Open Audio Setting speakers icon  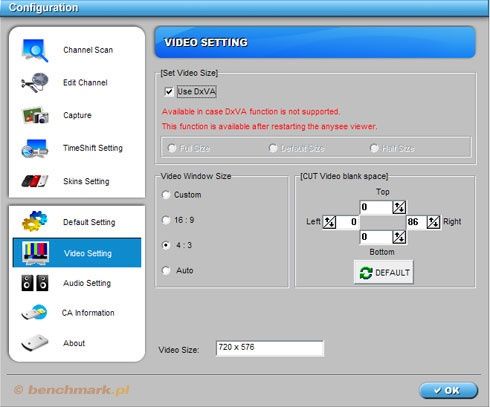point(35,283)
